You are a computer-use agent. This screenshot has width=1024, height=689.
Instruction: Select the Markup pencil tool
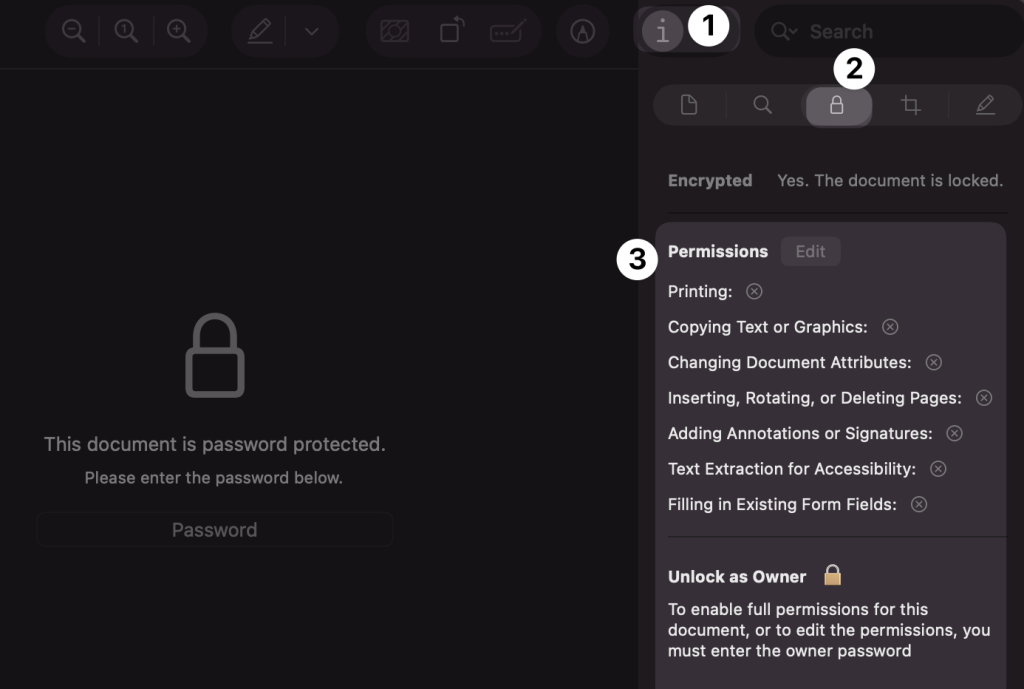(259, 30)
